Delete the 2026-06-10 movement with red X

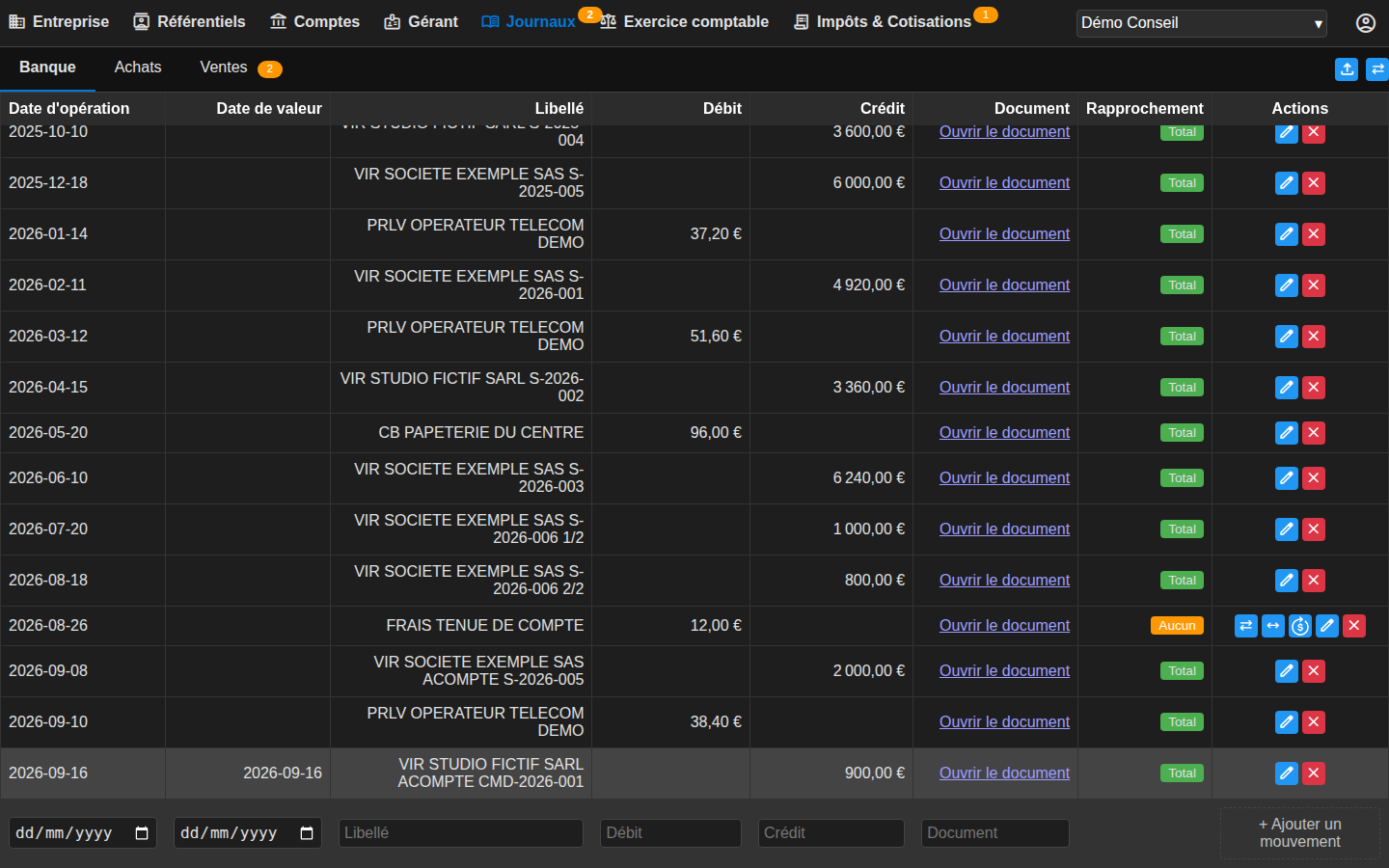pyautogui.click(x=1314, y=478)
